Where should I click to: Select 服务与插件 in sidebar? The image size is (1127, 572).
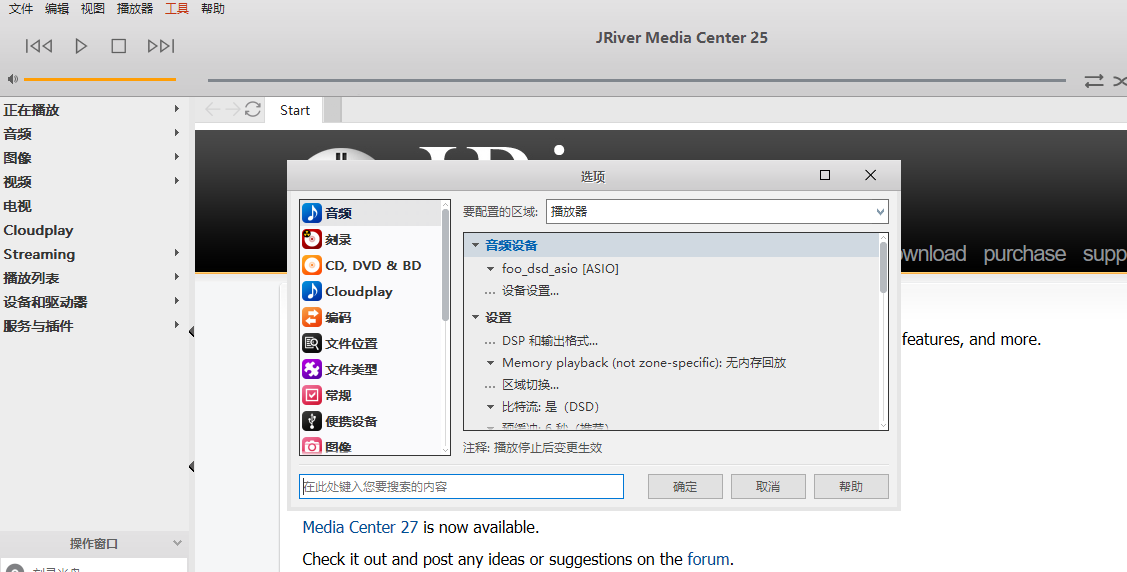pyautogui.click(x=38, y=326)
